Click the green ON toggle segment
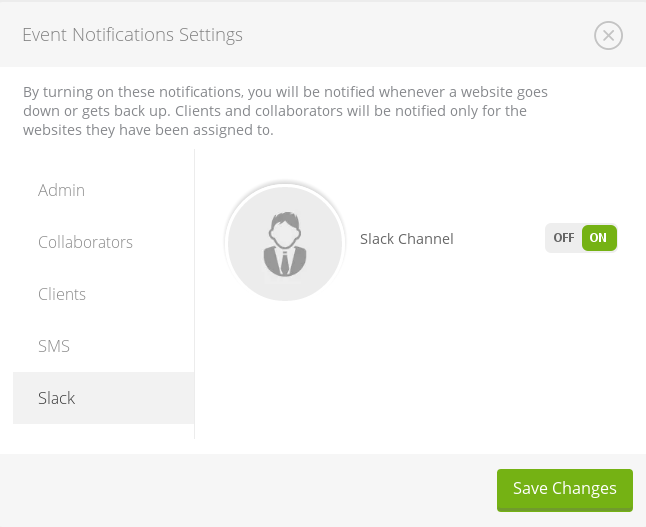The image size is (646, 527). pos(599,238)
